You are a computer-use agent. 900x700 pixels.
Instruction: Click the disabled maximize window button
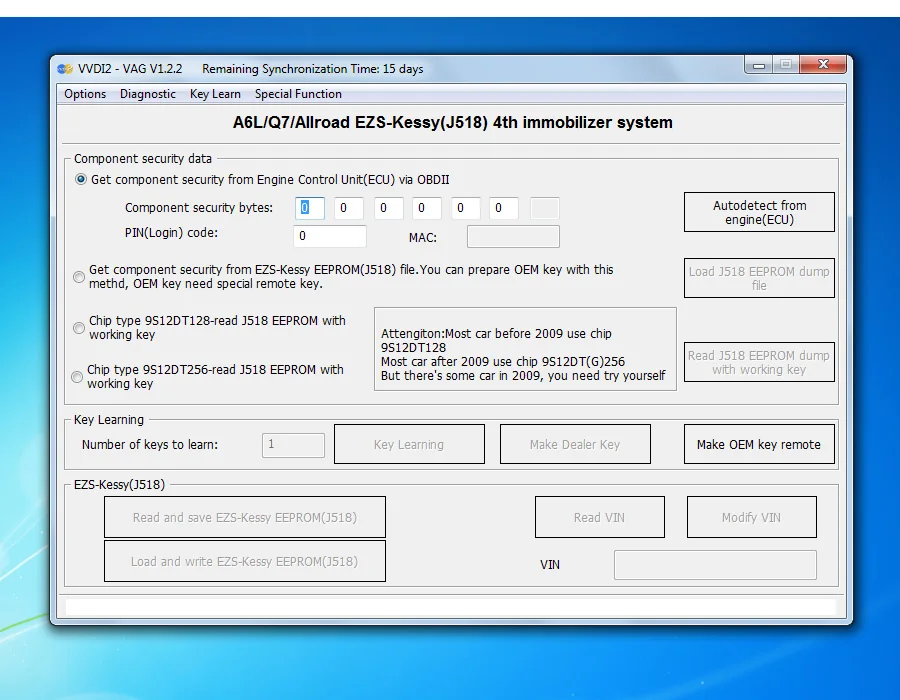(786, 64)
